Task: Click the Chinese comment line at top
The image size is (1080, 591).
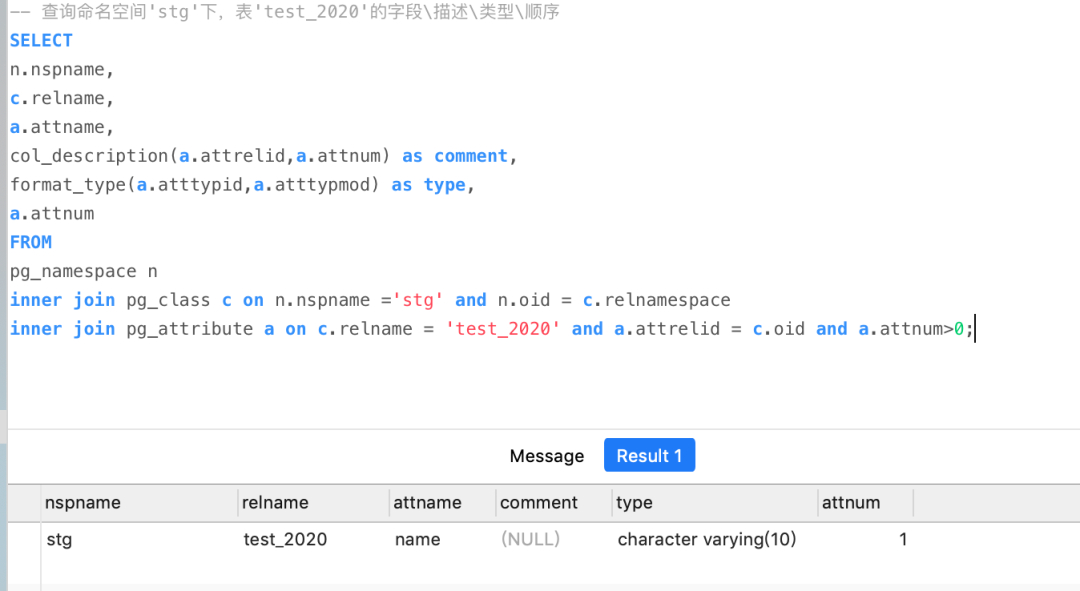Action: [x=284, y=12]
